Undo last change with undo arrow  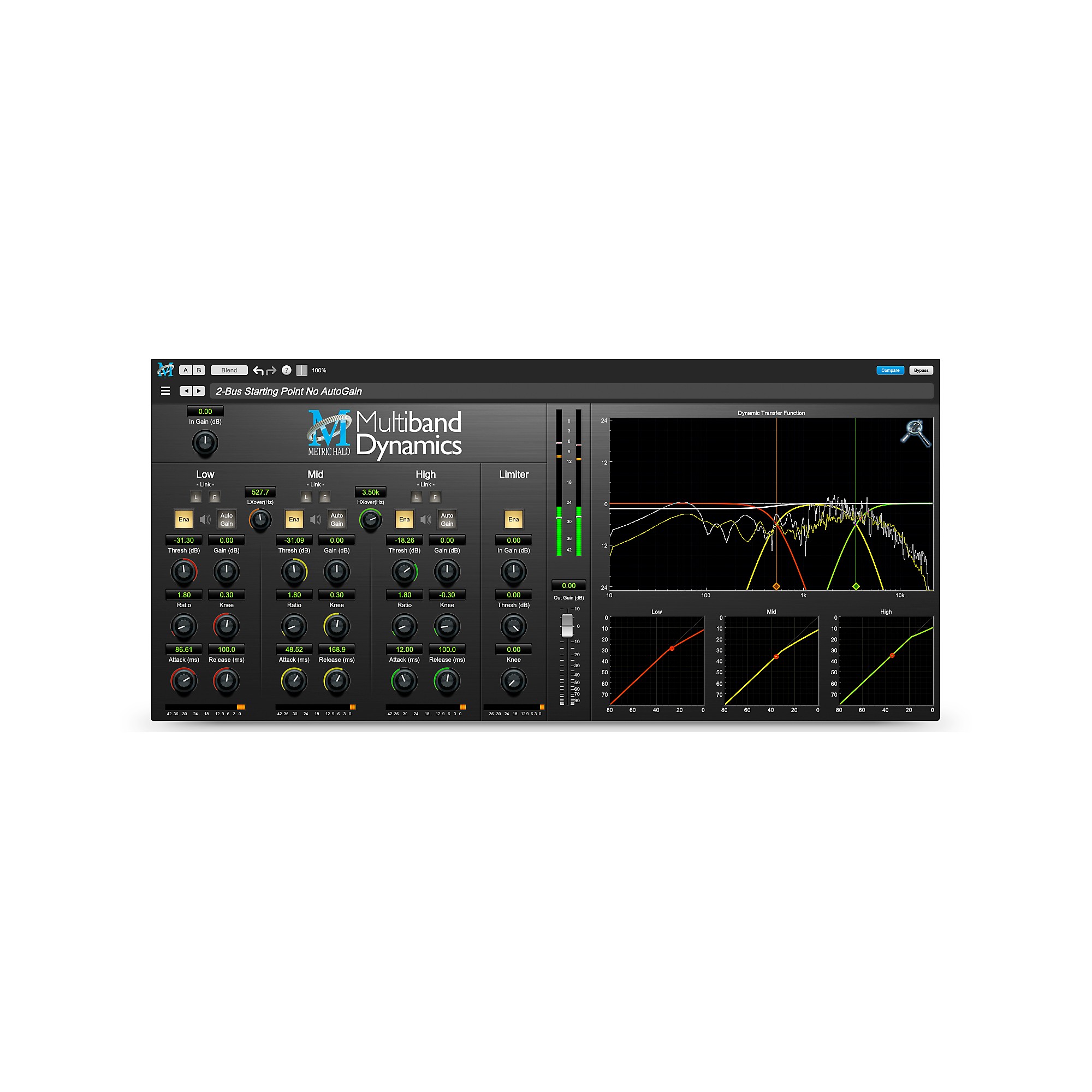258,370
